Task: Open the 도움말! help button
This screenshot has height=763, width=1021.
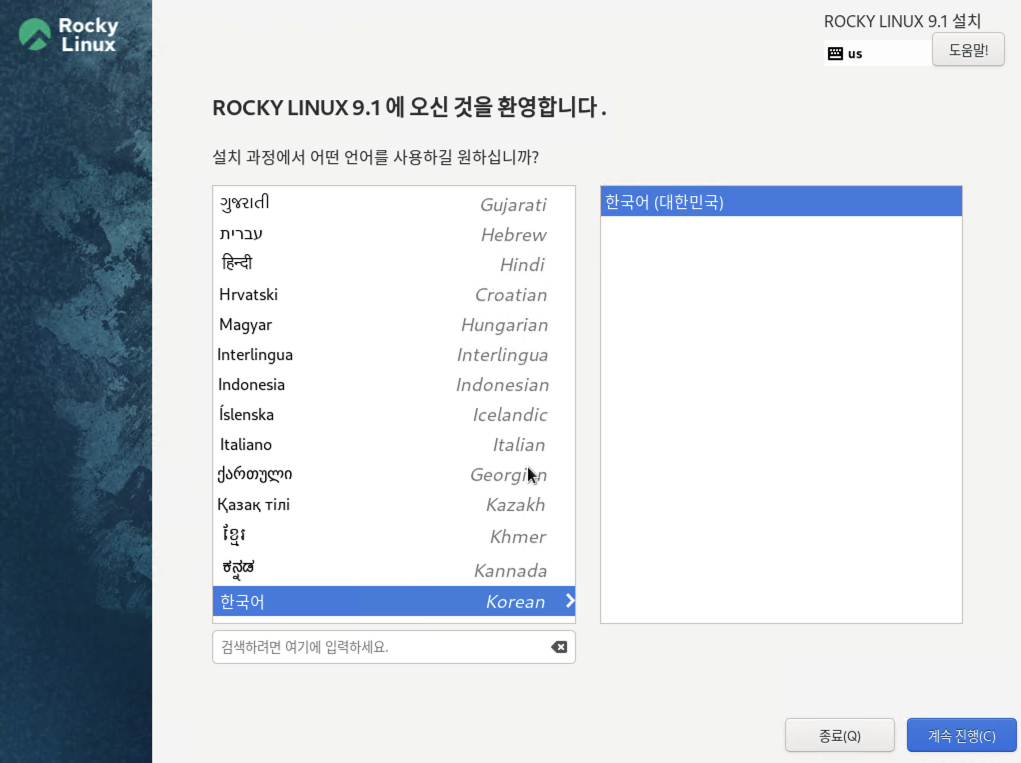Action: pyautogui.click(x=968, y=50)
